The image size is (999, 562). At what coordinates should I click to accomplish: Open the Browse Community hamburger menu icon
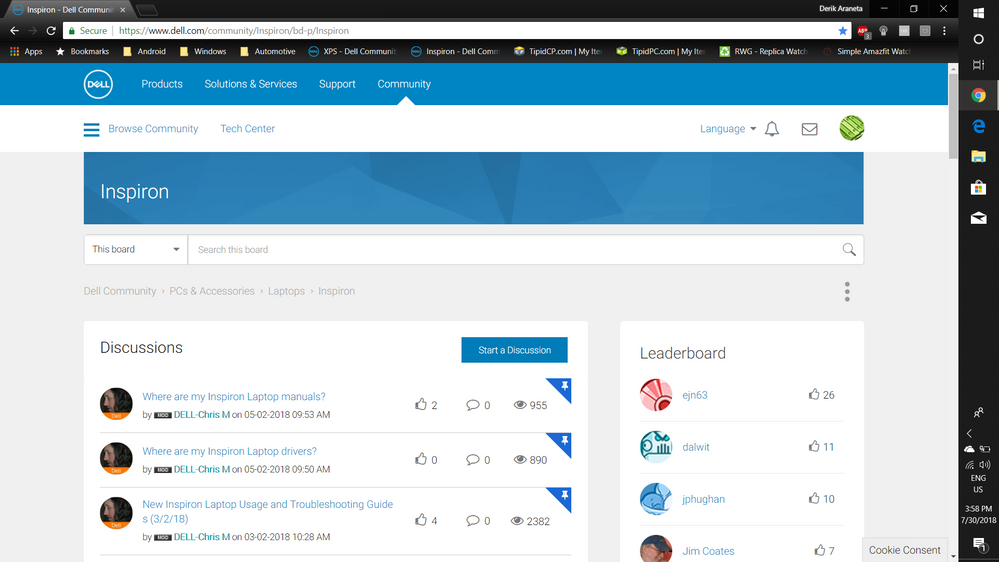pos(92,129)
